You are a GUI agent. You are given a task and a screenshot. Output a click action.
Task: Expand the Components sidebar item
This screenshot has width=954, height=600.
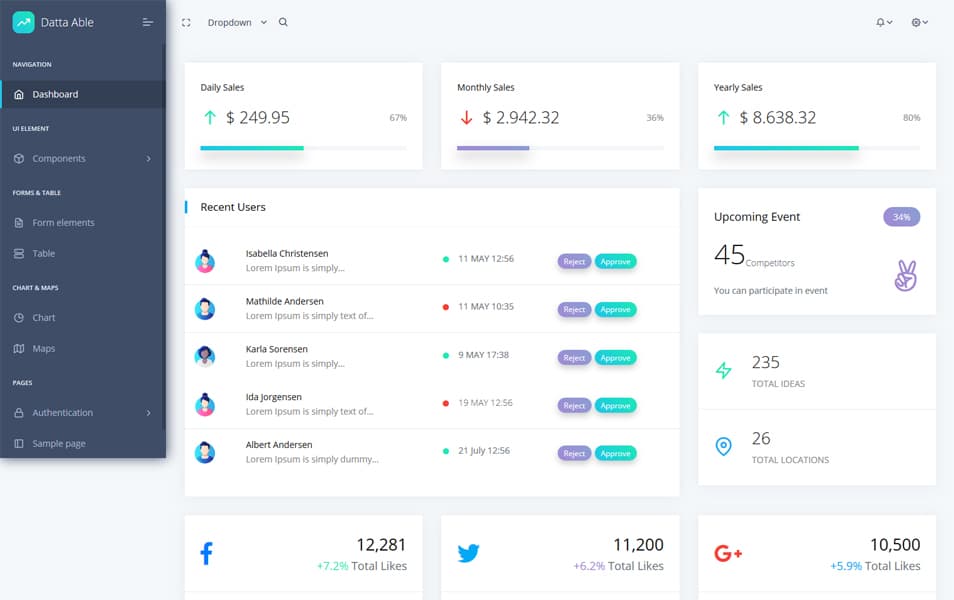pos(82,158)
